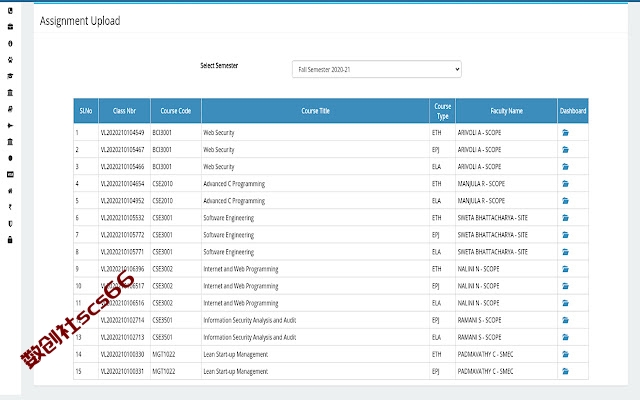Click faculty 'RAMANI S - SCOPE' in row 13
The width and height of the screenshot is (640, 400).
pyautogui.click(x=479, y=338)
